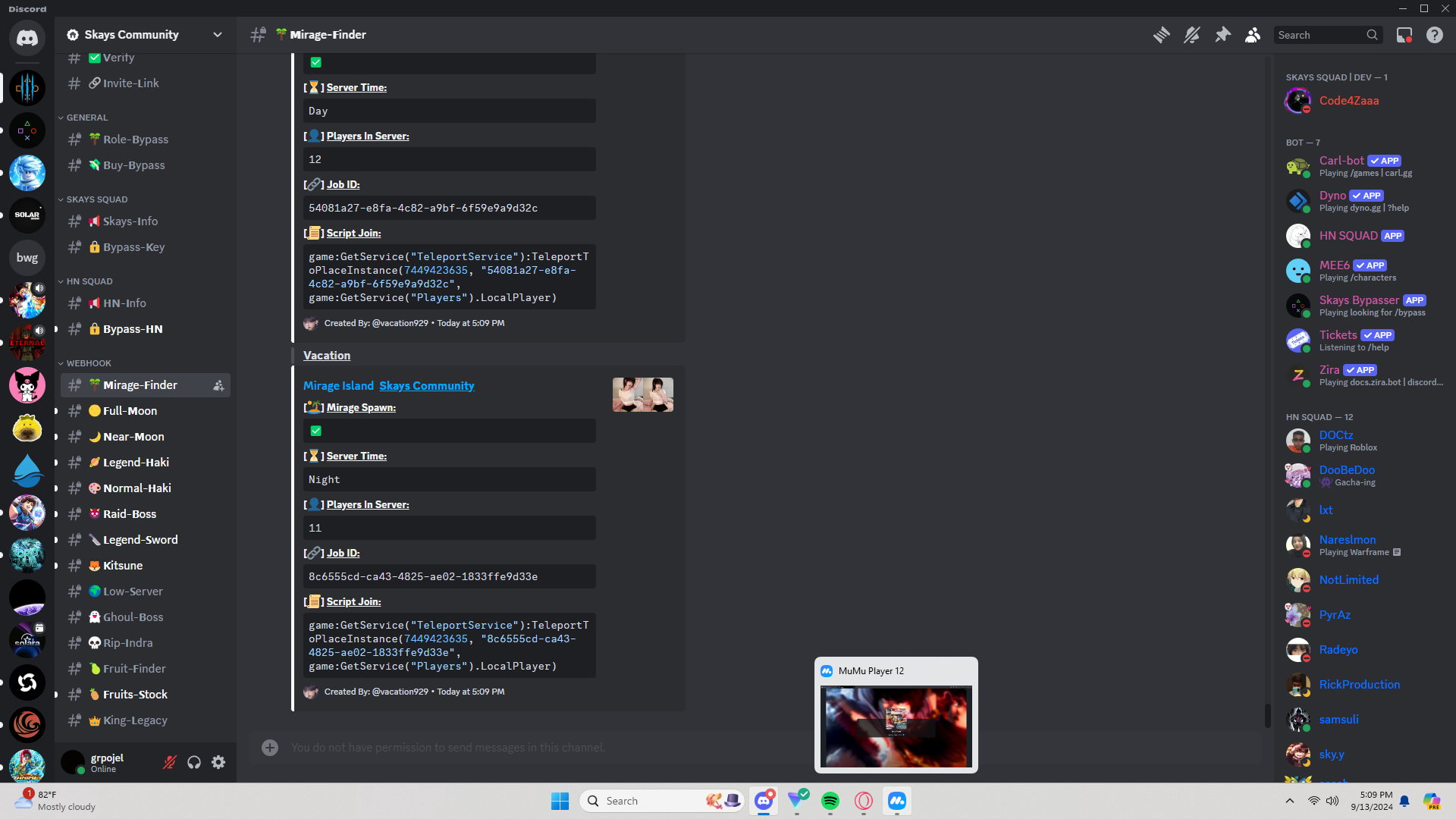The image size is (1456, 819).
Task: Switch to the Skays-Info channel
Action: pos(146,221)
